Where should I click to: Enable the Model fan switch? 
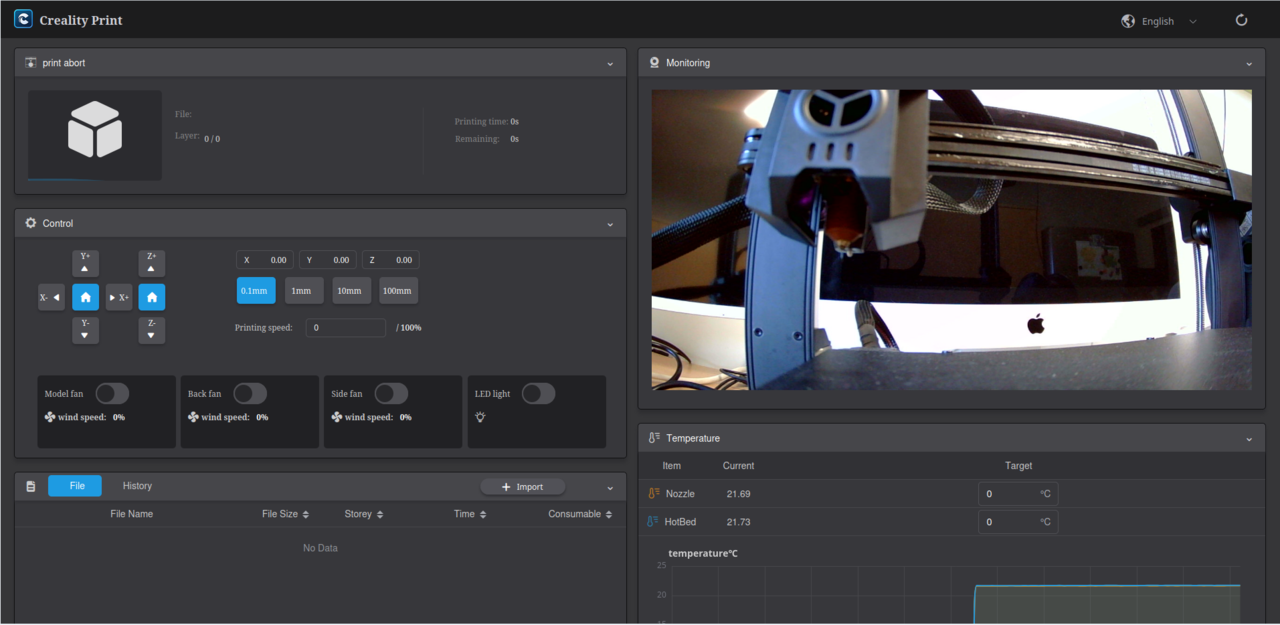click(112, 394)
